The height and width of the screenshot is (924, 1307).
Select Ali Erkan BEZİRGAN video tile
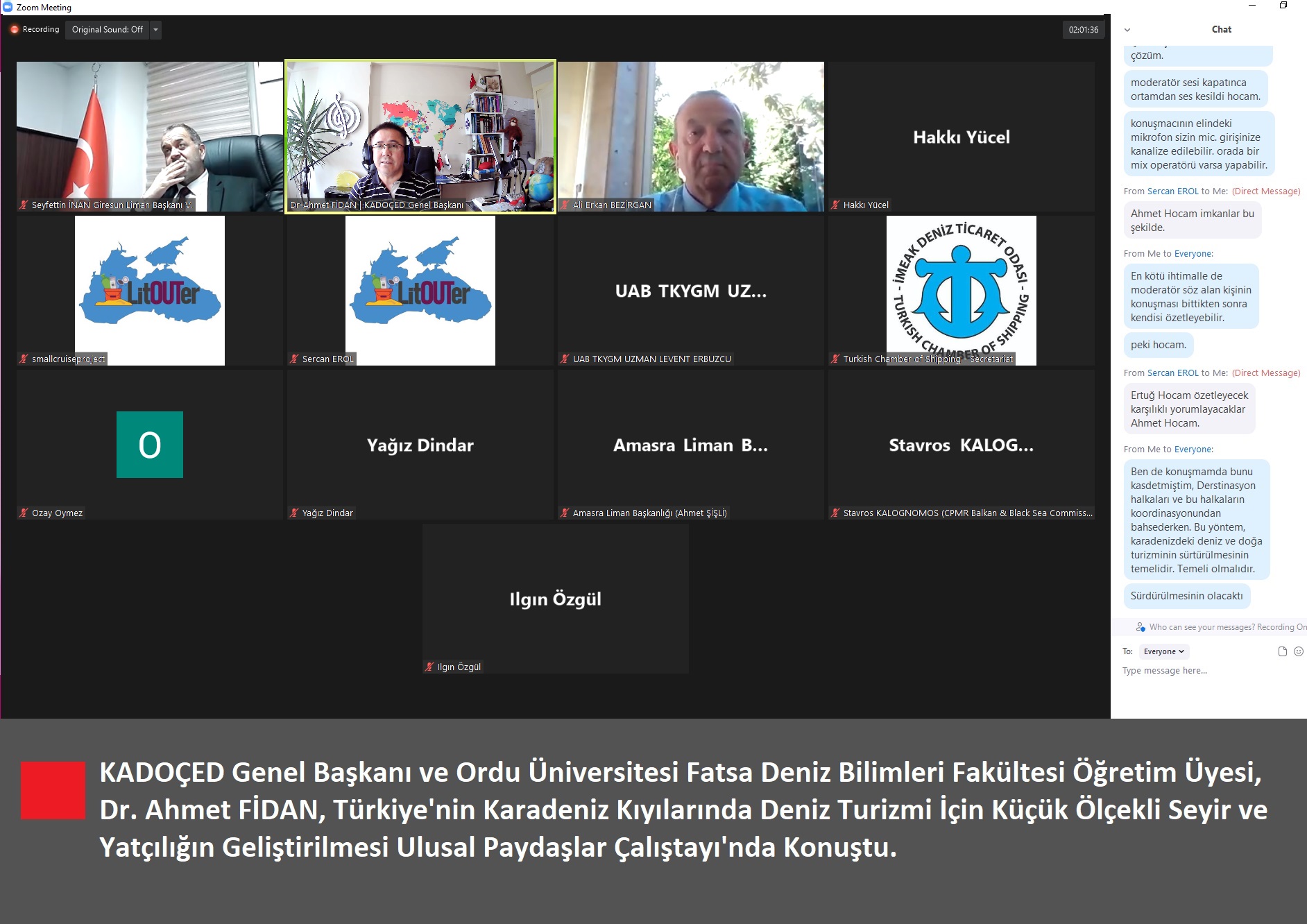pyautogui.click(x=691, y=137)
